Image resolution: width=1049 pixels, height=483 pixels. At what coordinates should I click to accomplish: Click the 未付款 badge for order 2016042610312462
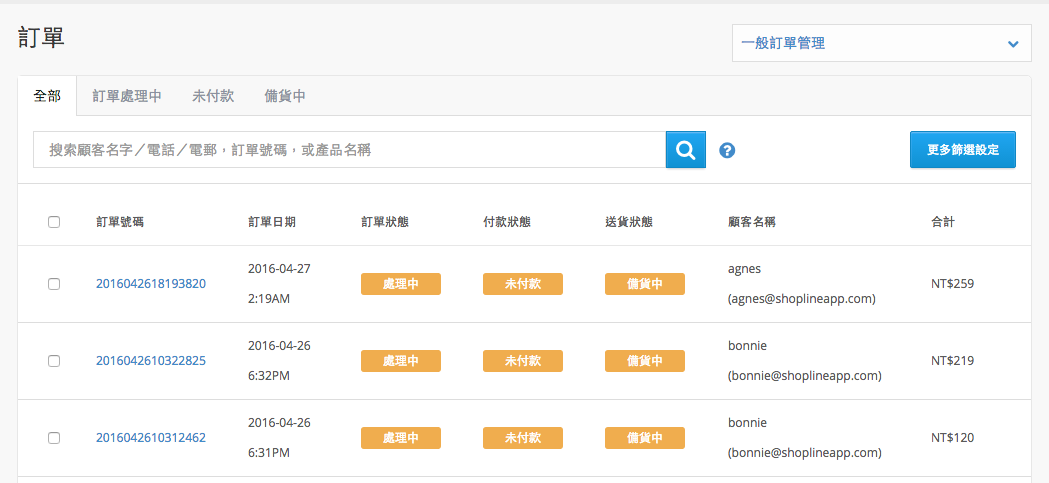pyautogui.click(x=522, y=438)
